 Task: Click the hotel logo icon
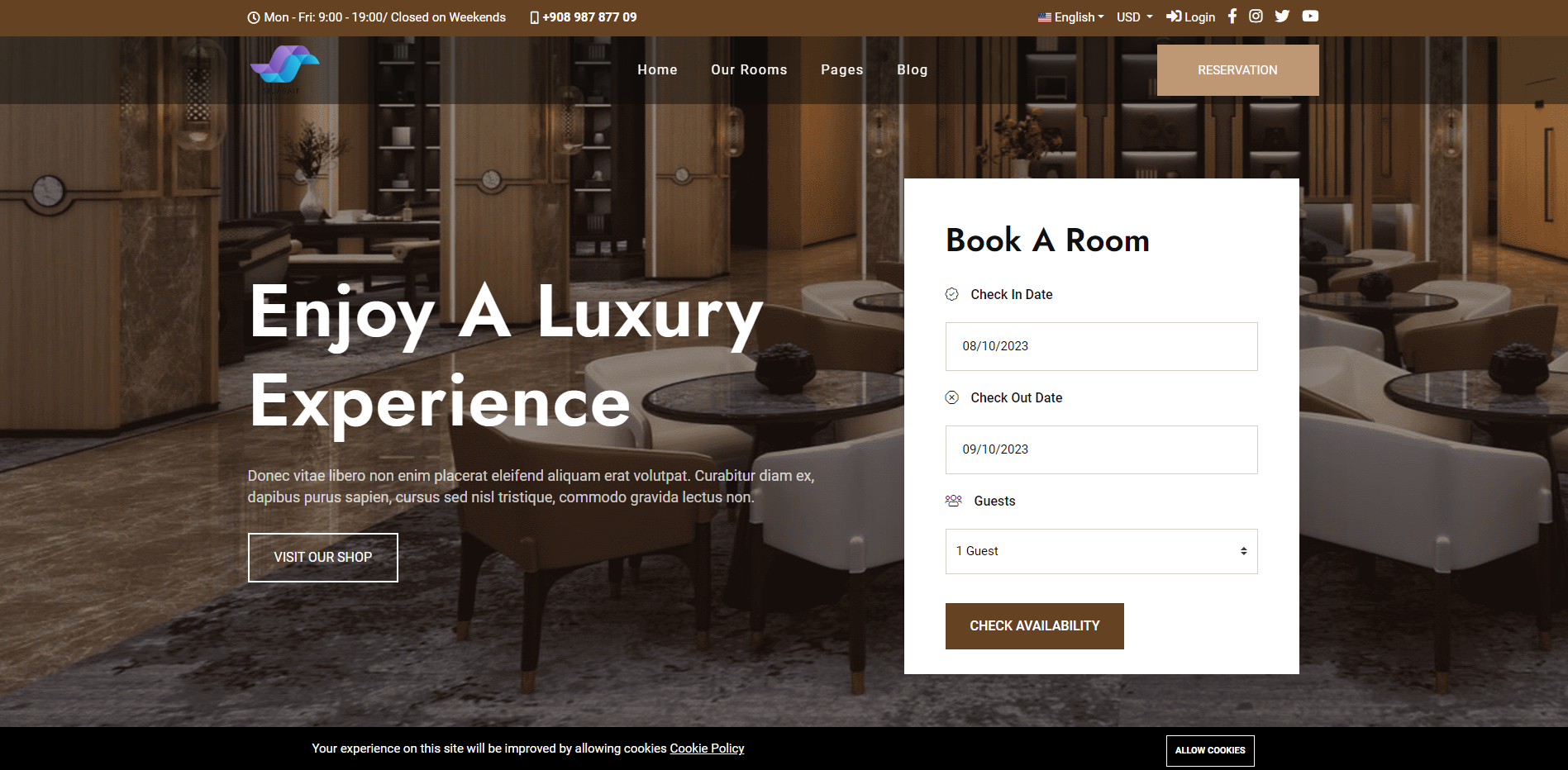point(284,65)
